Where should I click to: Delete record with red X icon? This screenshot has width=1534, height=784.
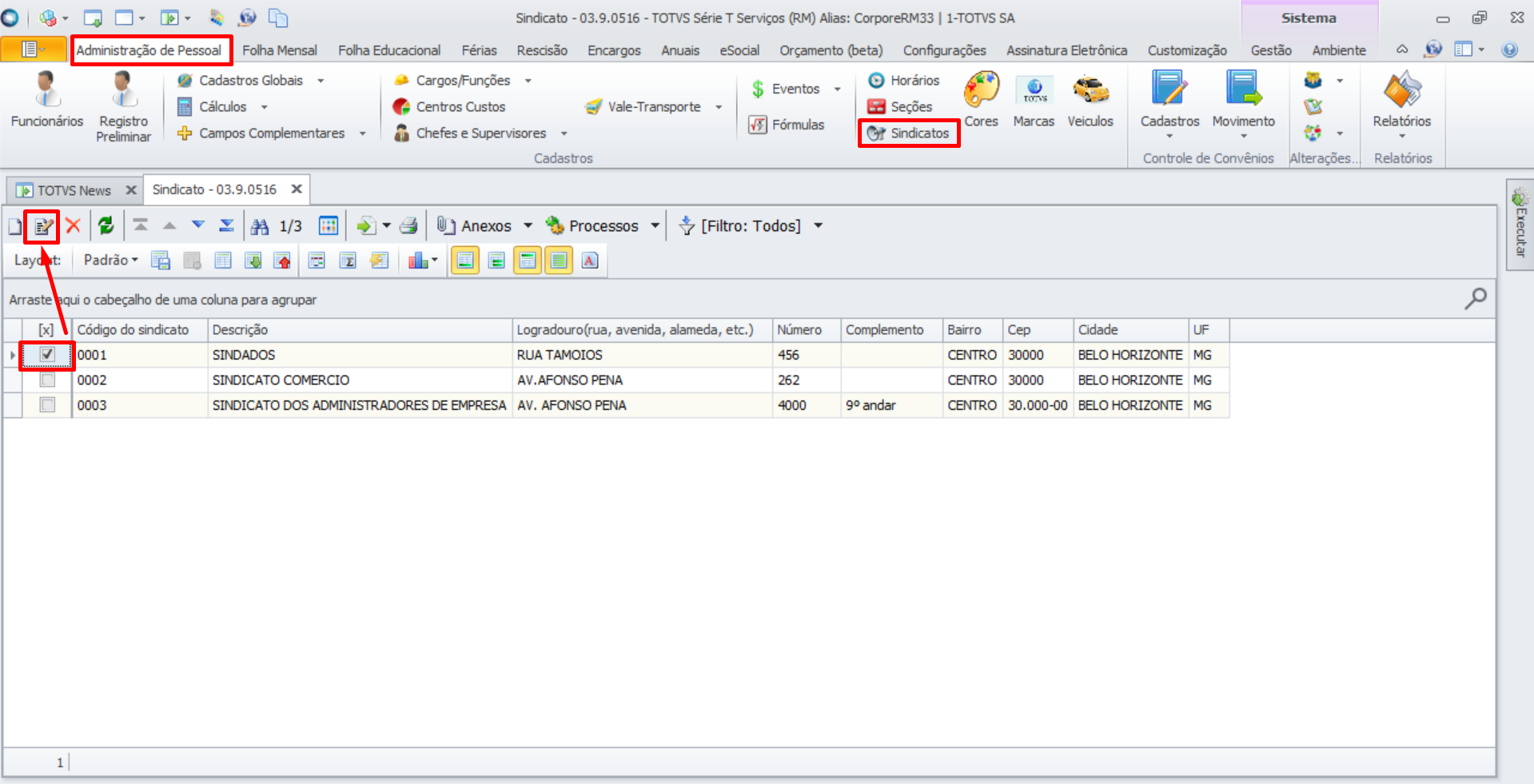pyautogui.click(x=73, y=225)
